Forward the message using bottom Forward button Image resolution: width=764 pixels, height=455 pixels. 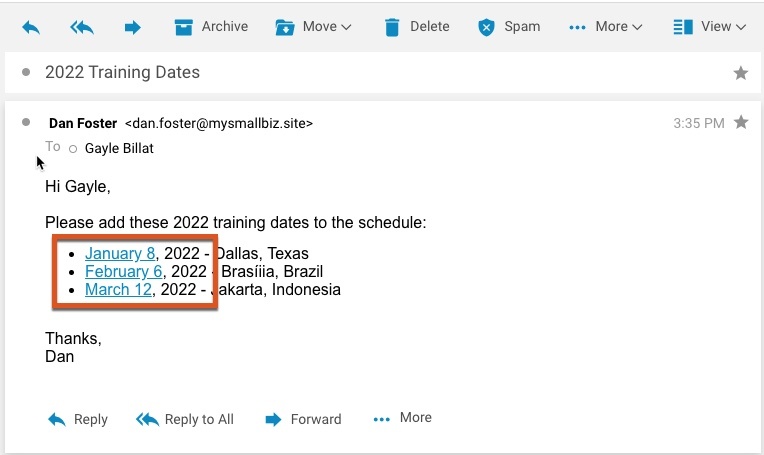click(x=303, y=419)
